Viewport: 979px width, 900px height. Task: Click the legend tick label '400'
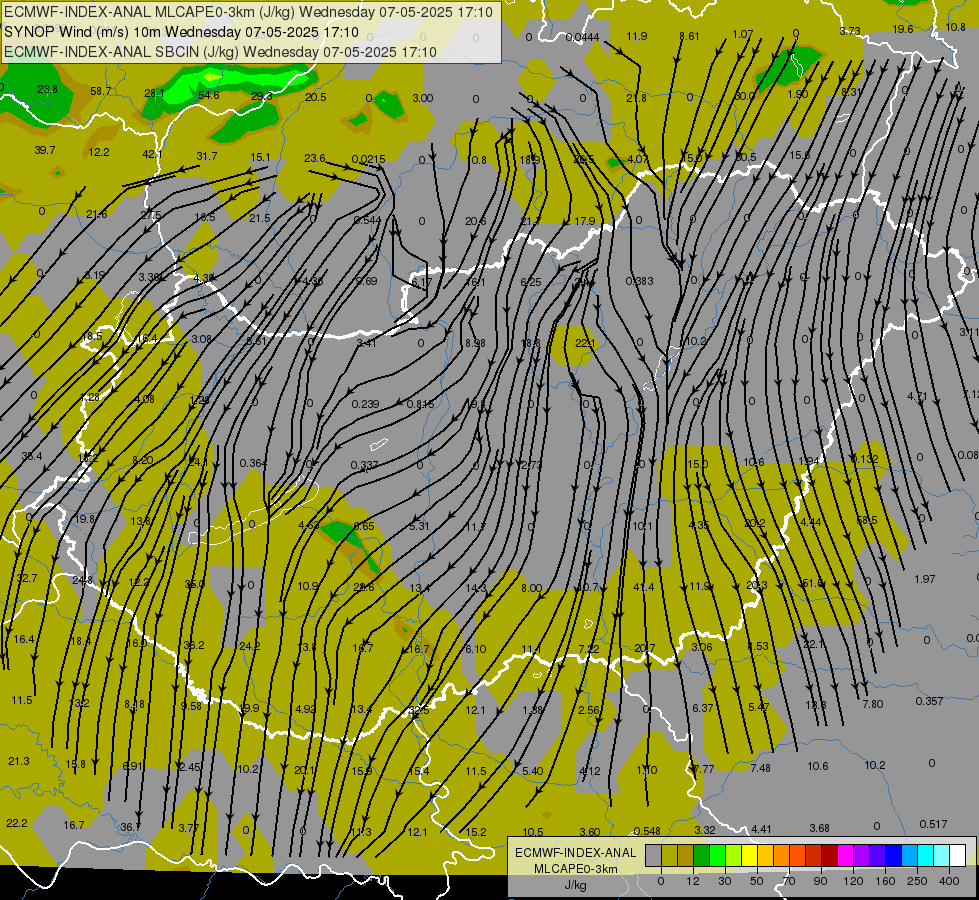tap(949, 881)
